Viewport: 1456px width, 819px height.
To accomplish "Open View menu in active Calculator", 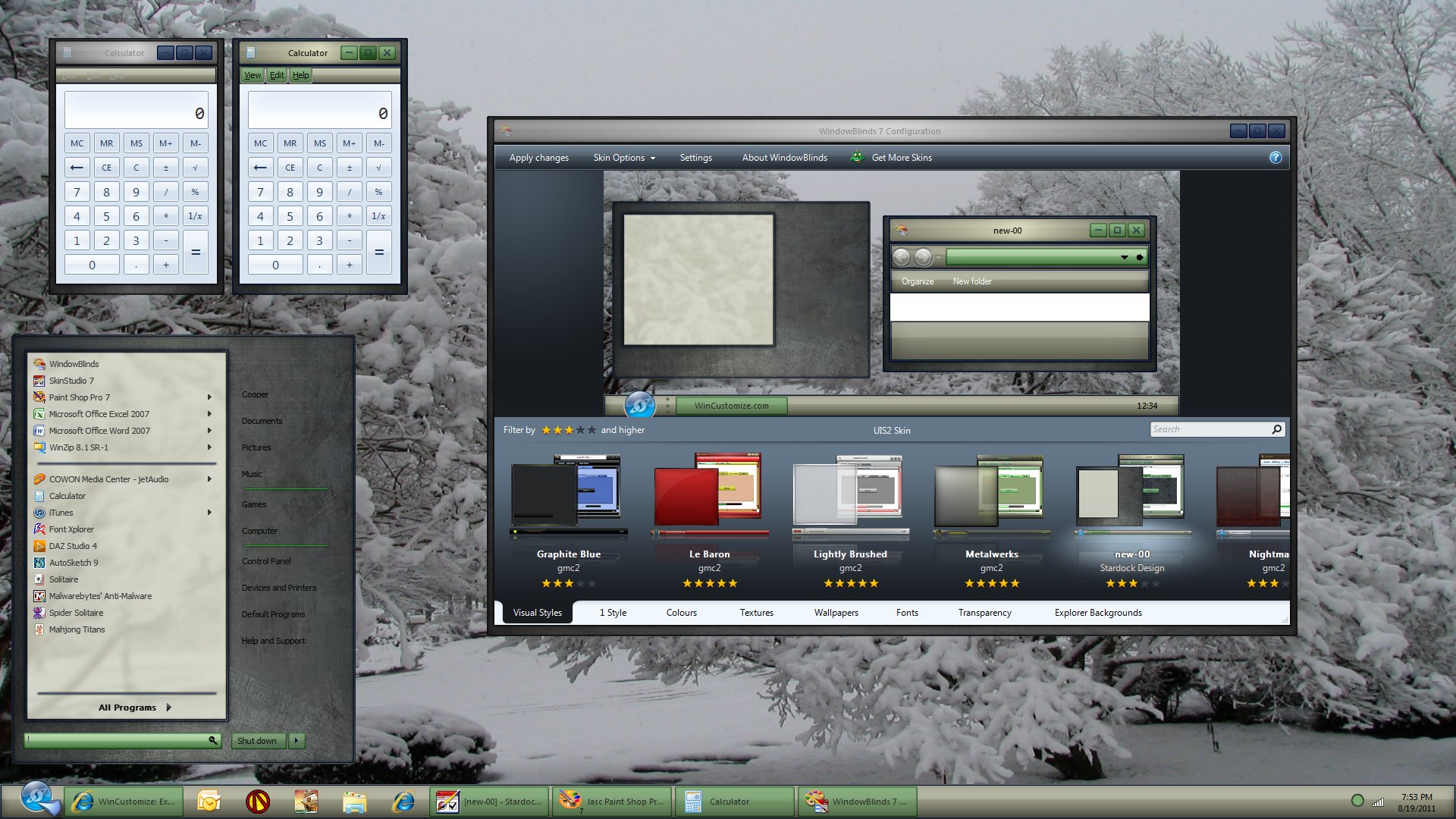I will click(253, 75).
